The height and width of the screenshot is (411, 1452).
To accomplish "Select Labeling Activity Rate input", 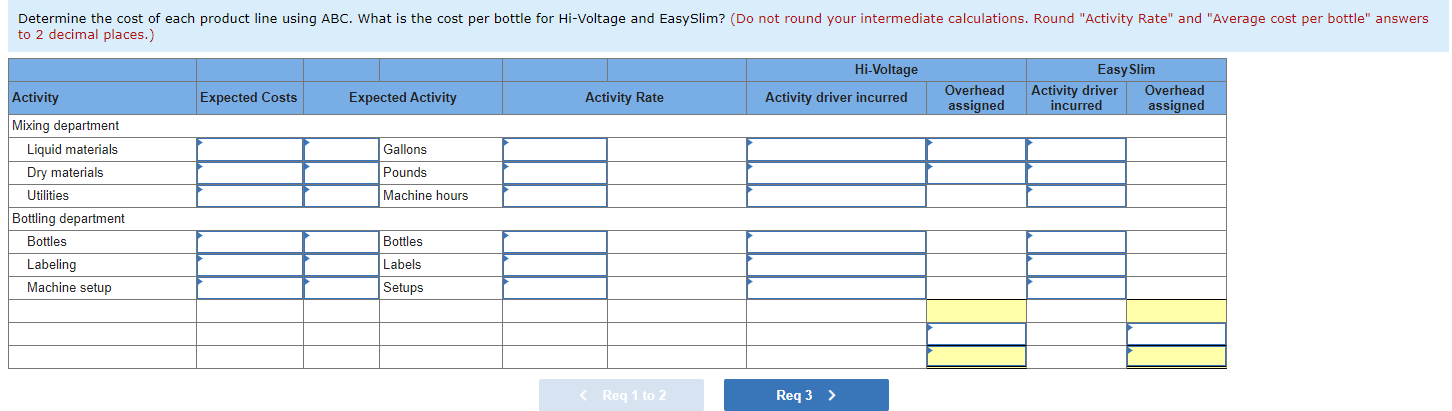I will (x=555, y=264).
